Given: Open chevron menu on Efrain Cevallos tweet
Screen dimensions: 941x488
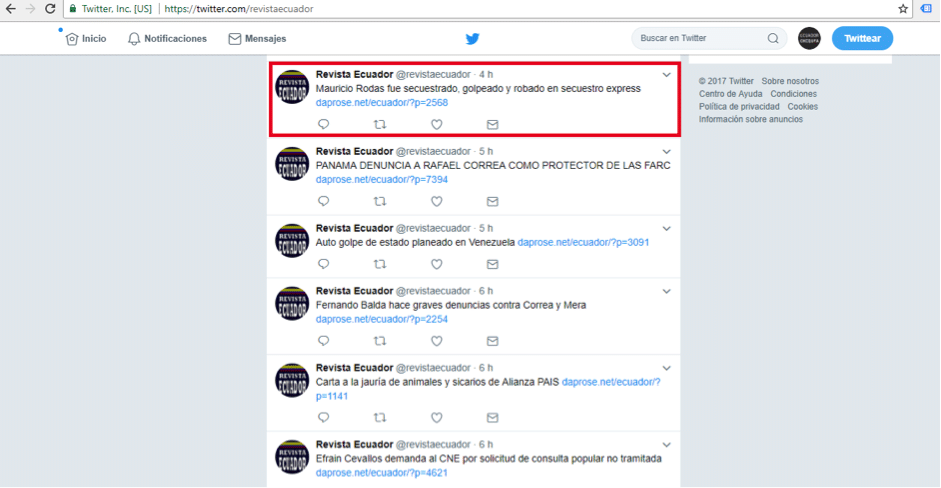Looking at the screenshot, I should pos(667,445).
